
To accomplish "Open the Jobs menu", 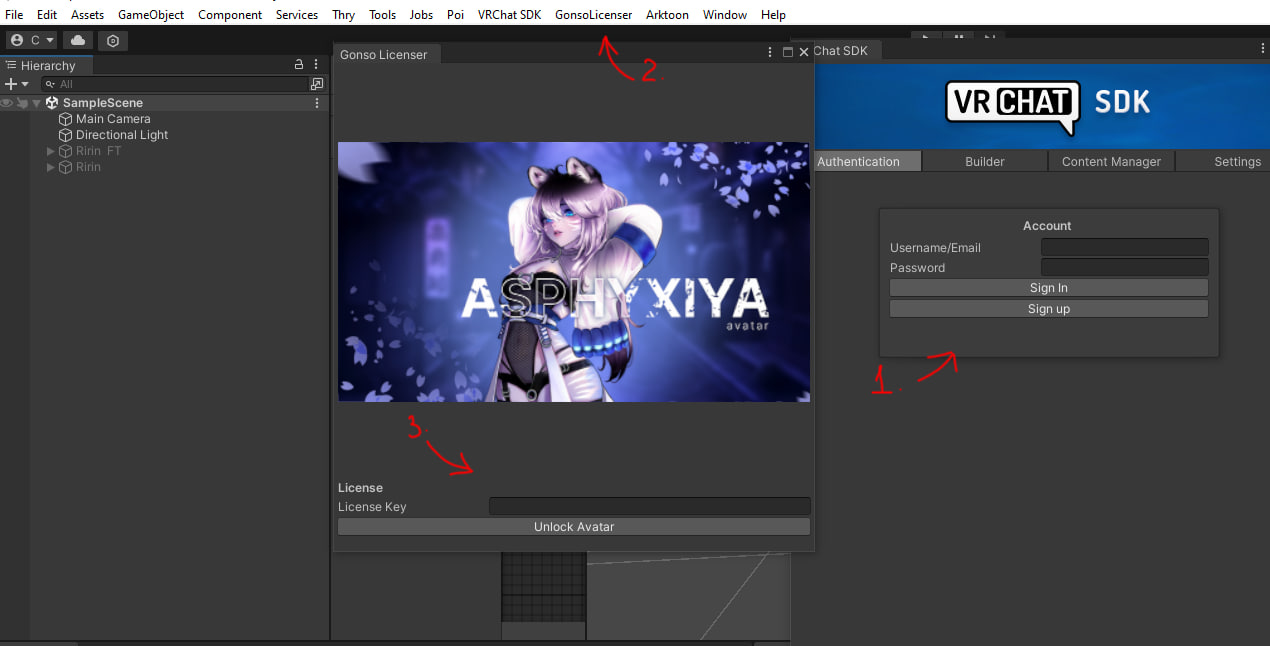I will pyautogui.click(x=421, y=15).
